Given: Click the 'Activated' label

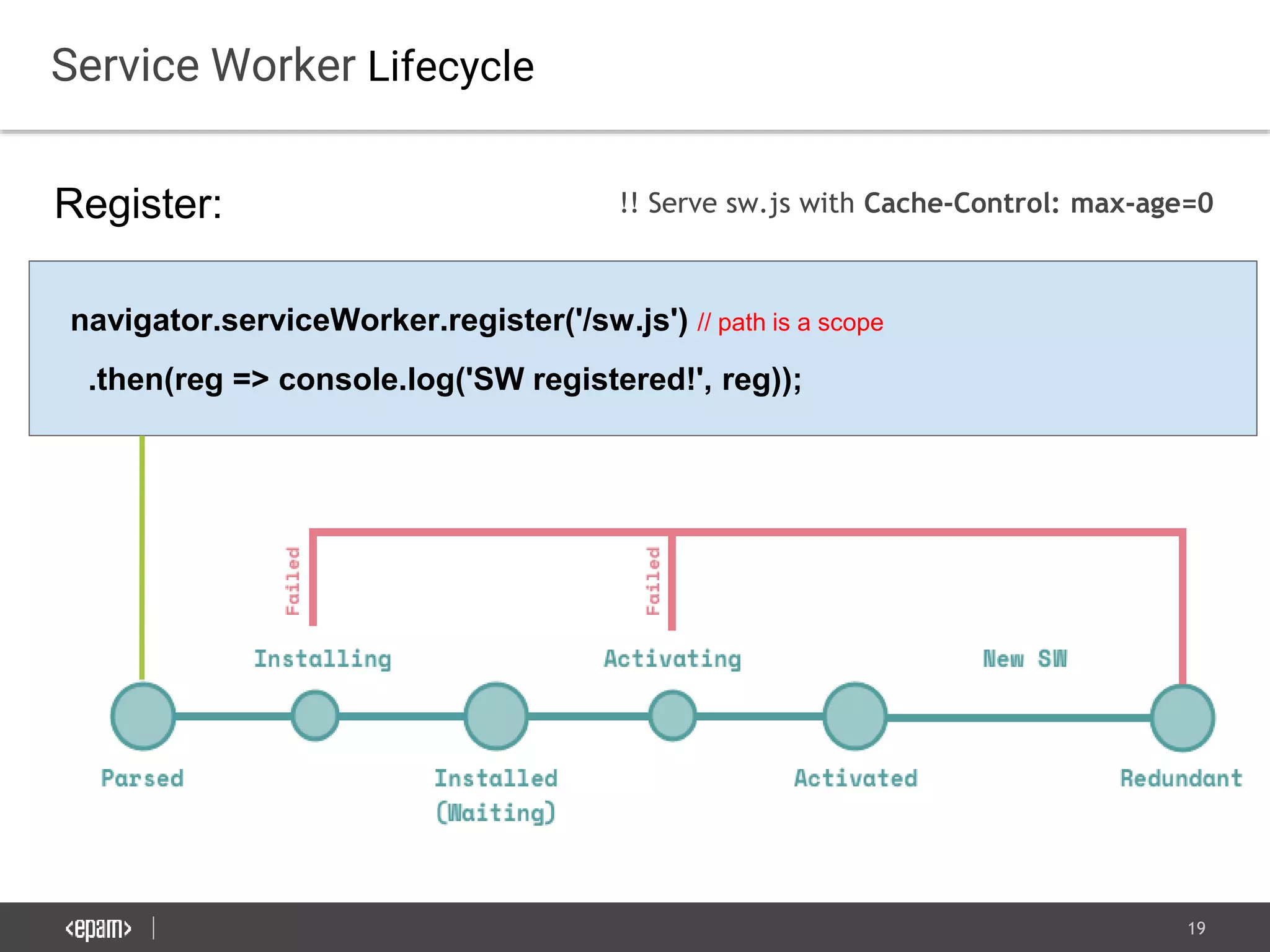Looking at the screenshot, I should pyautogui.click(x=856, y=778).
